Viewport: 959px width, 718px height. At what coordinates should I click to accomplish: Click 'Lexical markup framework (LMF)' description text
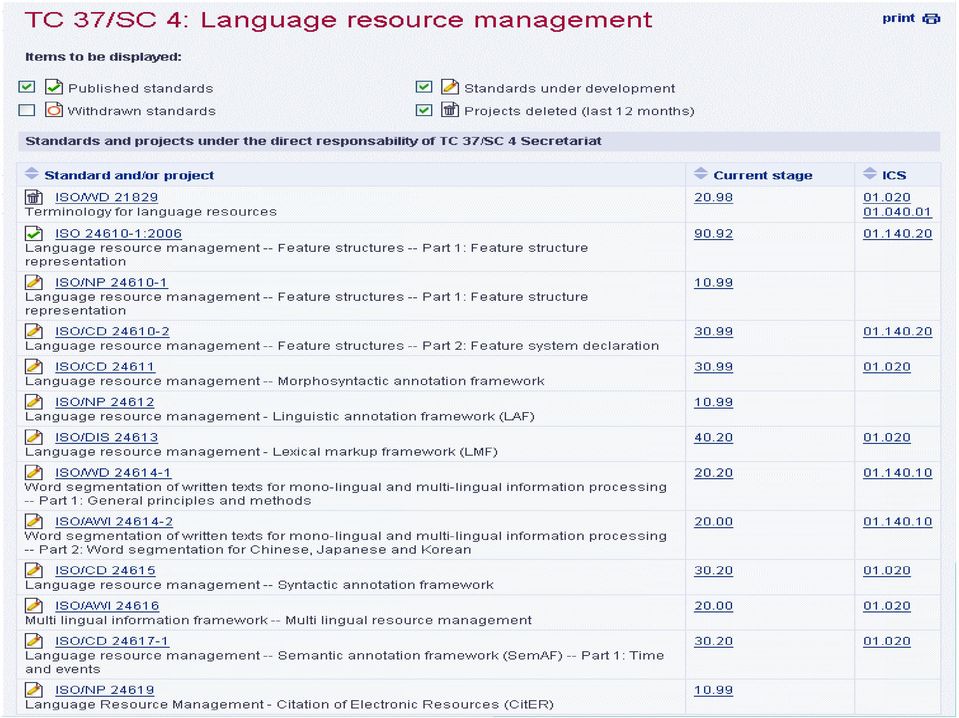385,453
